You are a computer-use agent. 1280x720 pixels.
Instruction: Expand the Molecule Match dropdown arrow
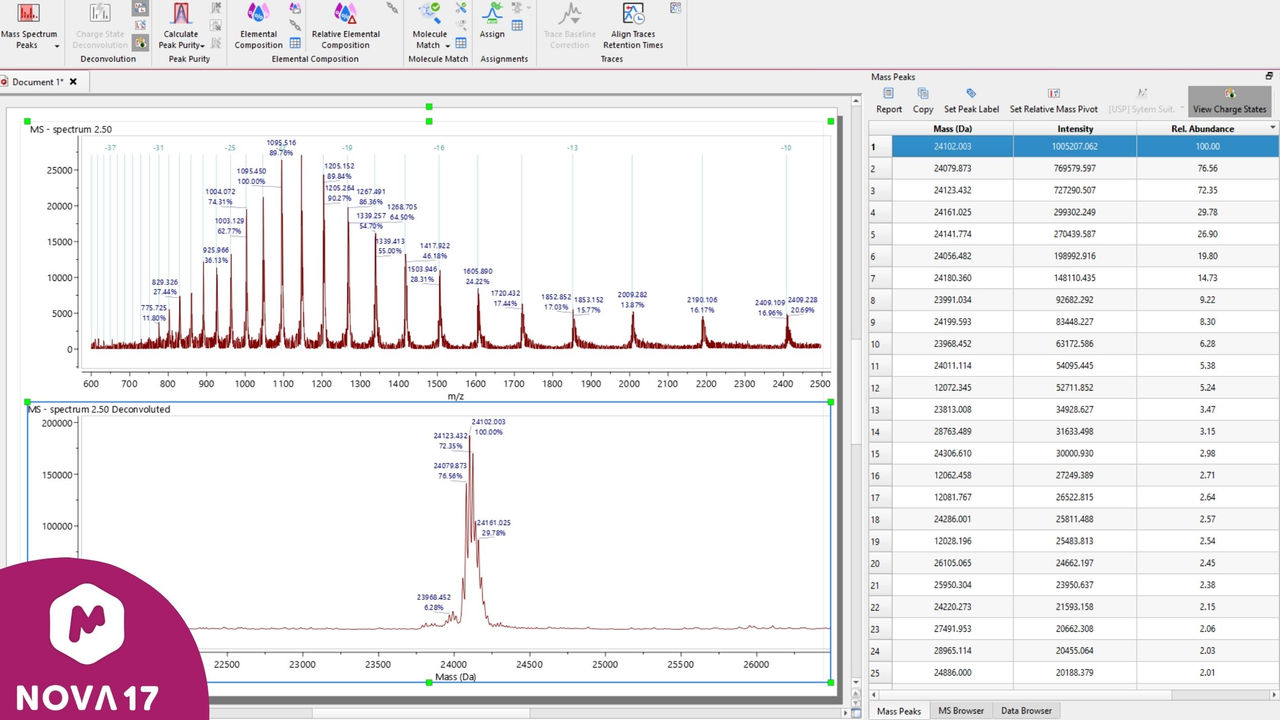[x=448, y=46]
